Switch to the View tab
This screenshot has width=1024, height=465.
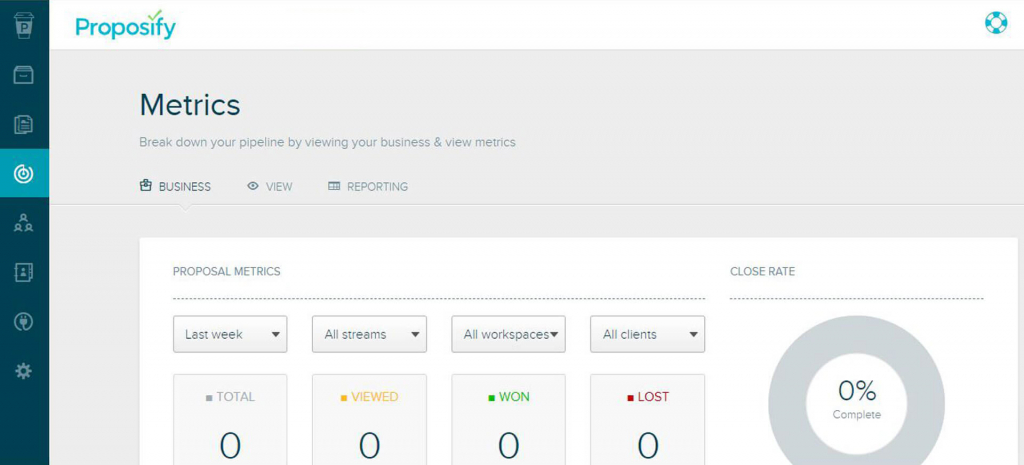point(270,187)
